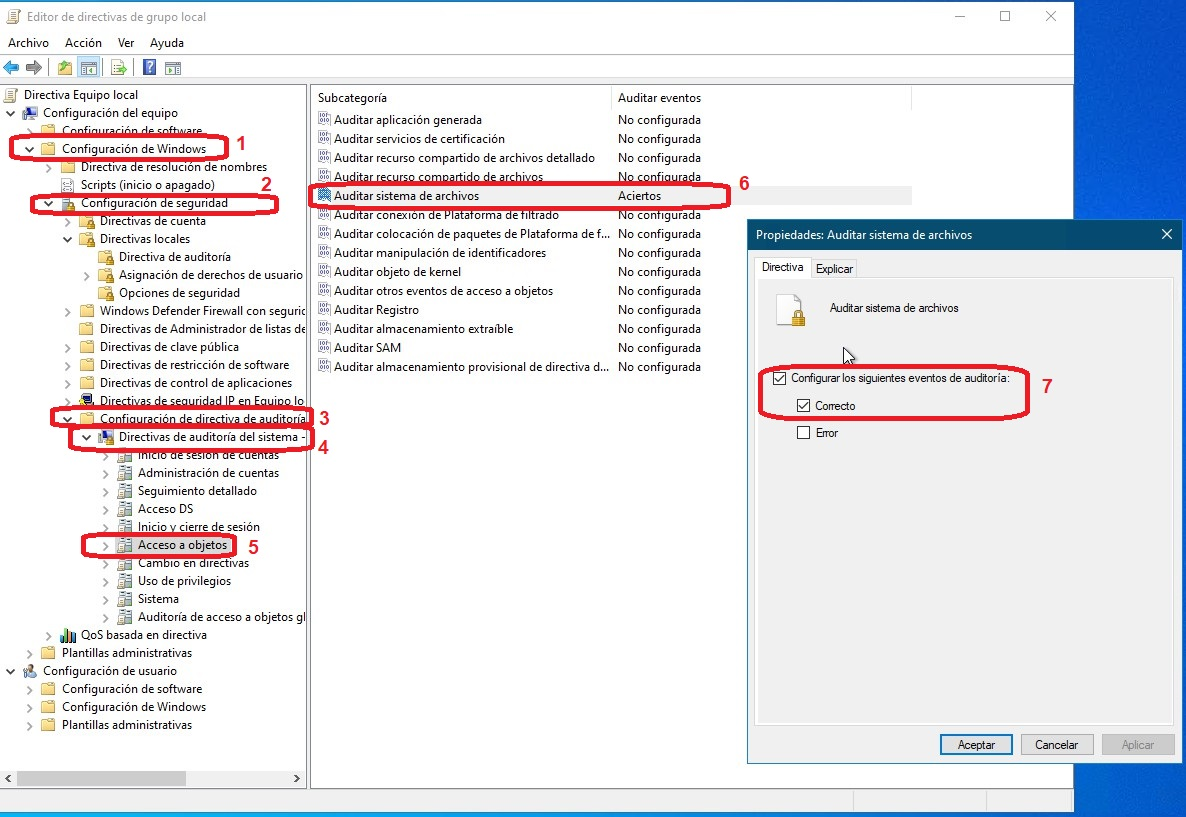
Task: Open Help via blue question mark icon
Action: click(x=149, y=68)
